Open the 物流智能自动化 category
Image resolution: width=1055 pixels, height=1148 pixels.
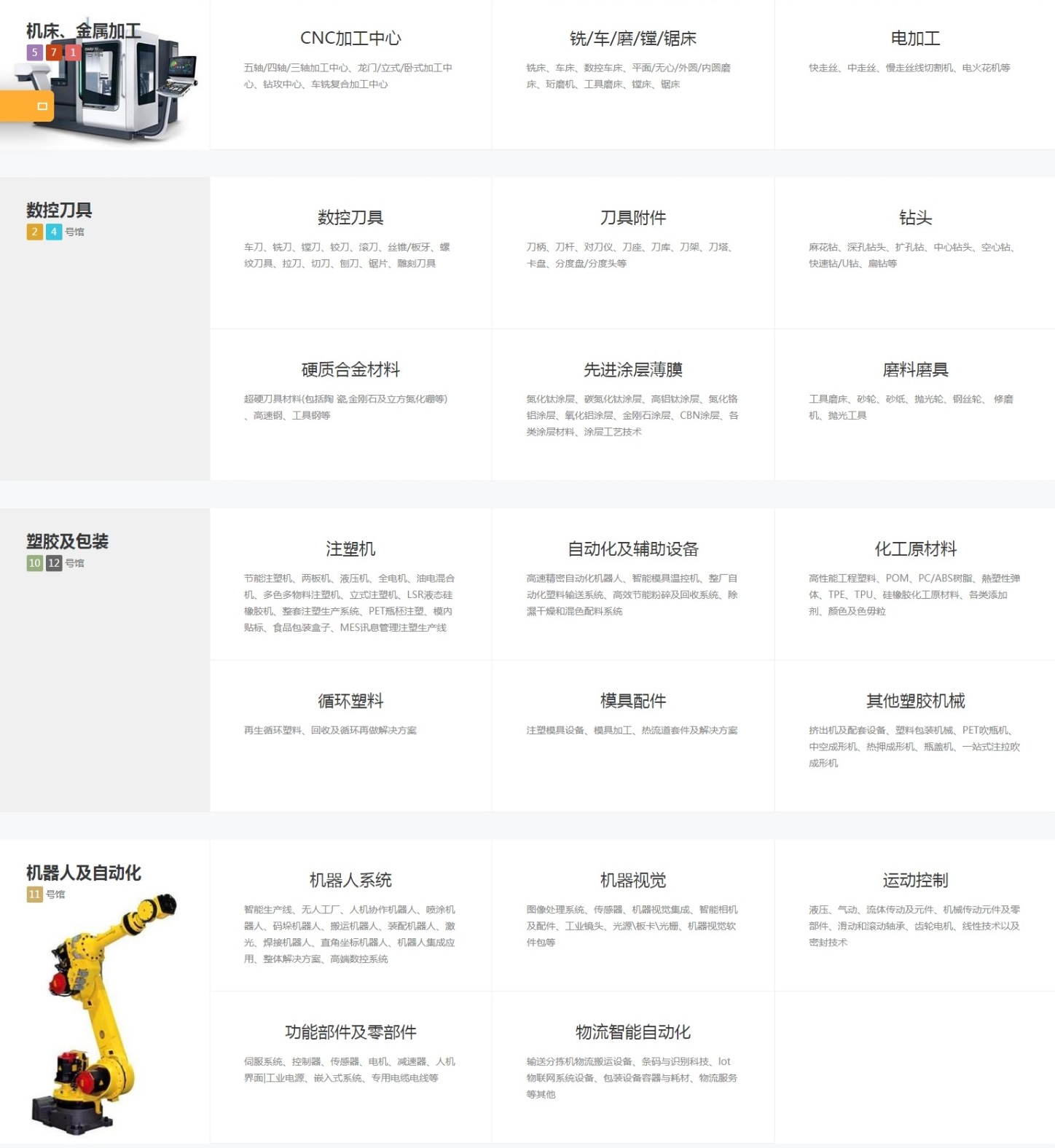(x=632, y=1032)
